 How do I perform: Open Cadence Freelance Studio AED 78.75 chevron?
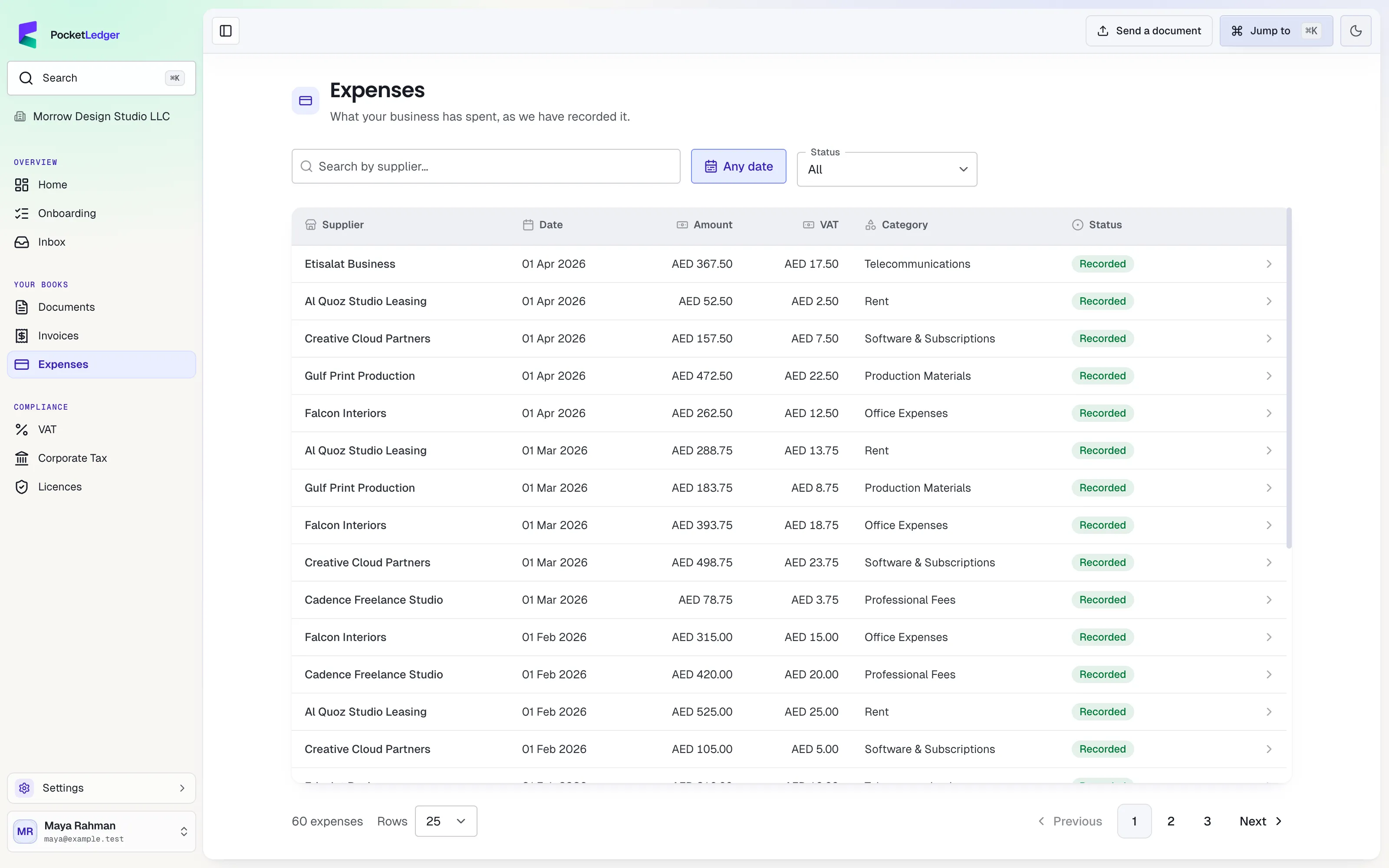[1269, 600]
